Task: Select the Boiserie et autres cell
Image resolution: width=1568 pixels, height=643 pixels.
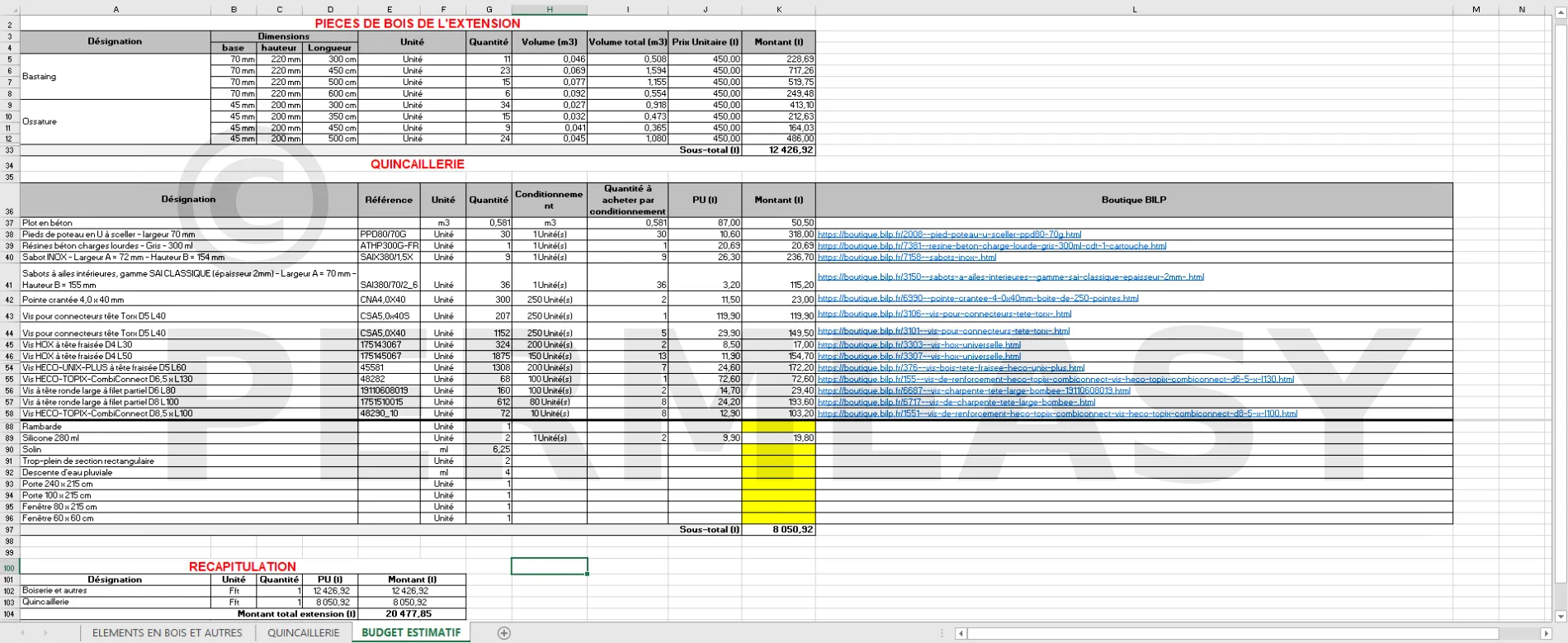Action: coord(116,591)
